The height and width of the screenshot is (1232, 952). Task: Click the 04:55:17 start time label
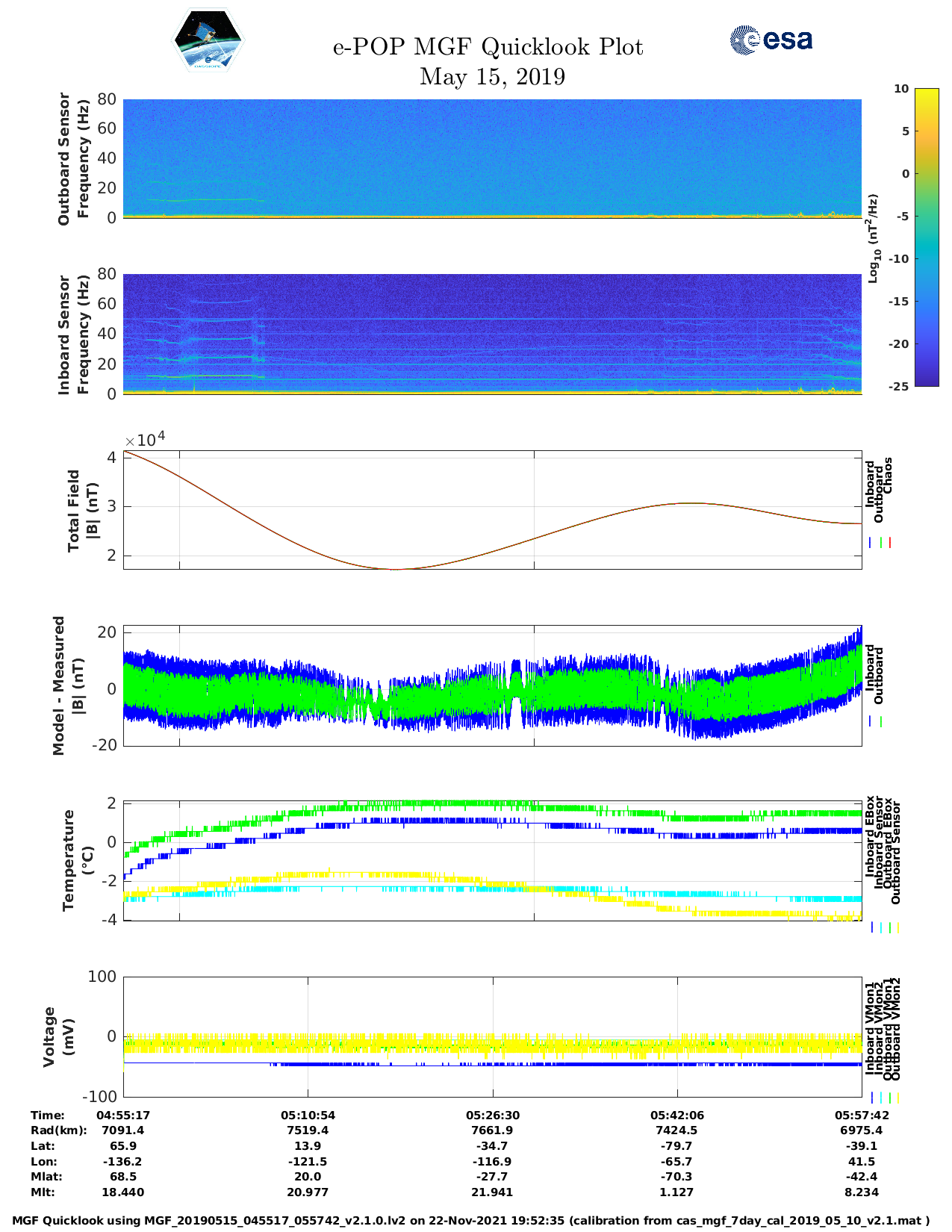pyautogui.click(x=123, y=1115)
